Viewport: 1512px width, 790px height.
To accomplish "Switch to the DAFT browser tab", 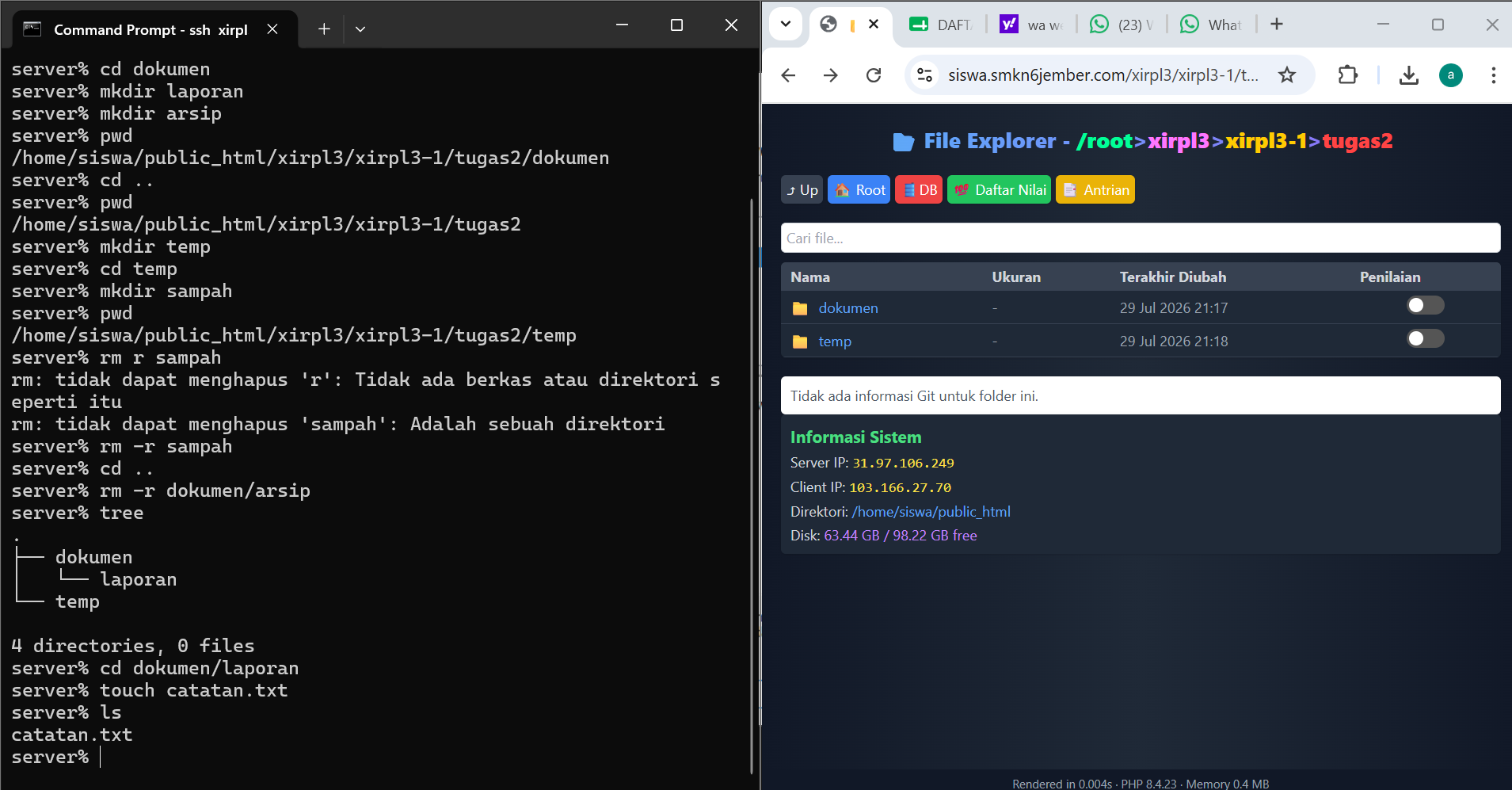I will coord(941,25).
